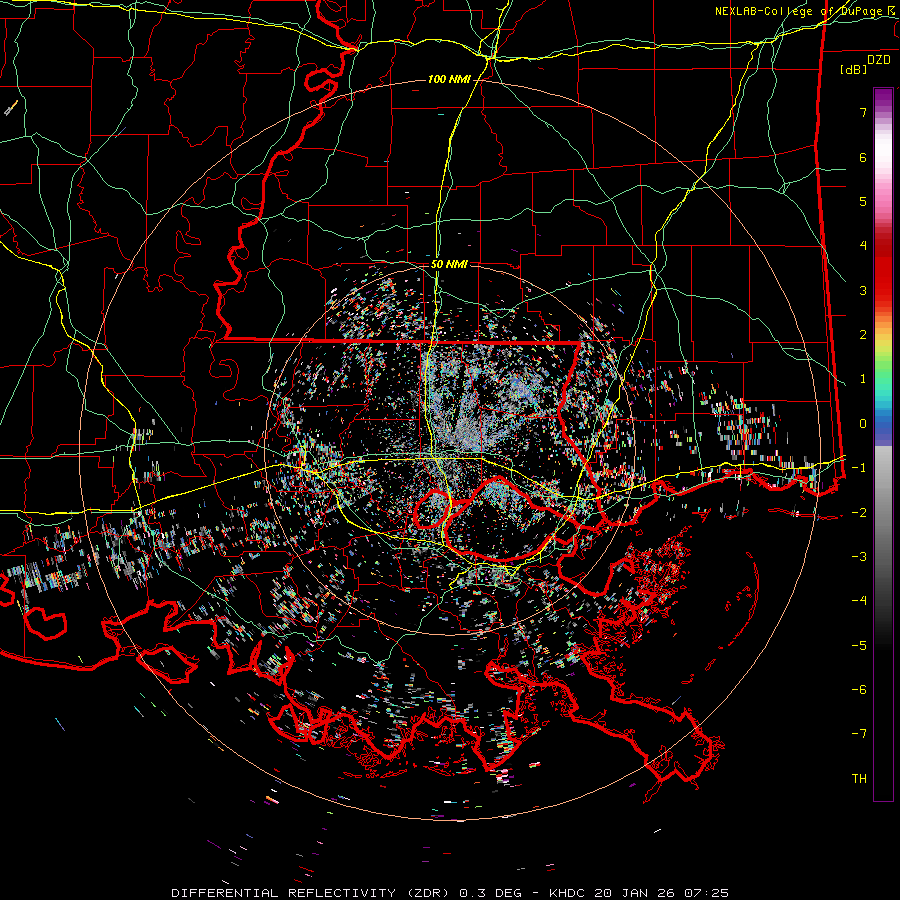This screenshot has width=900, height=900.
Task: Click the -6 value on the color scale
Action: (x=859, y=690)
